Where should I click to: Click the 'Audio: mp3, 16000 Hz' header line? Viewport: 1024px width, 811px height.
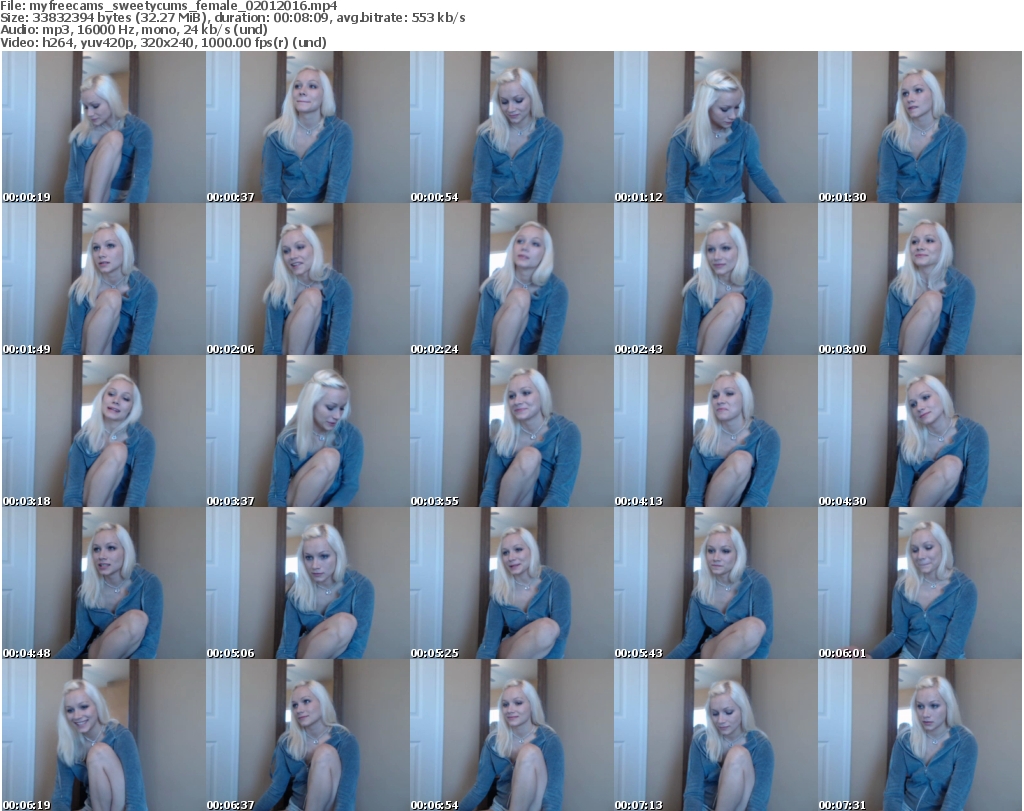click(x=134, y=30)
